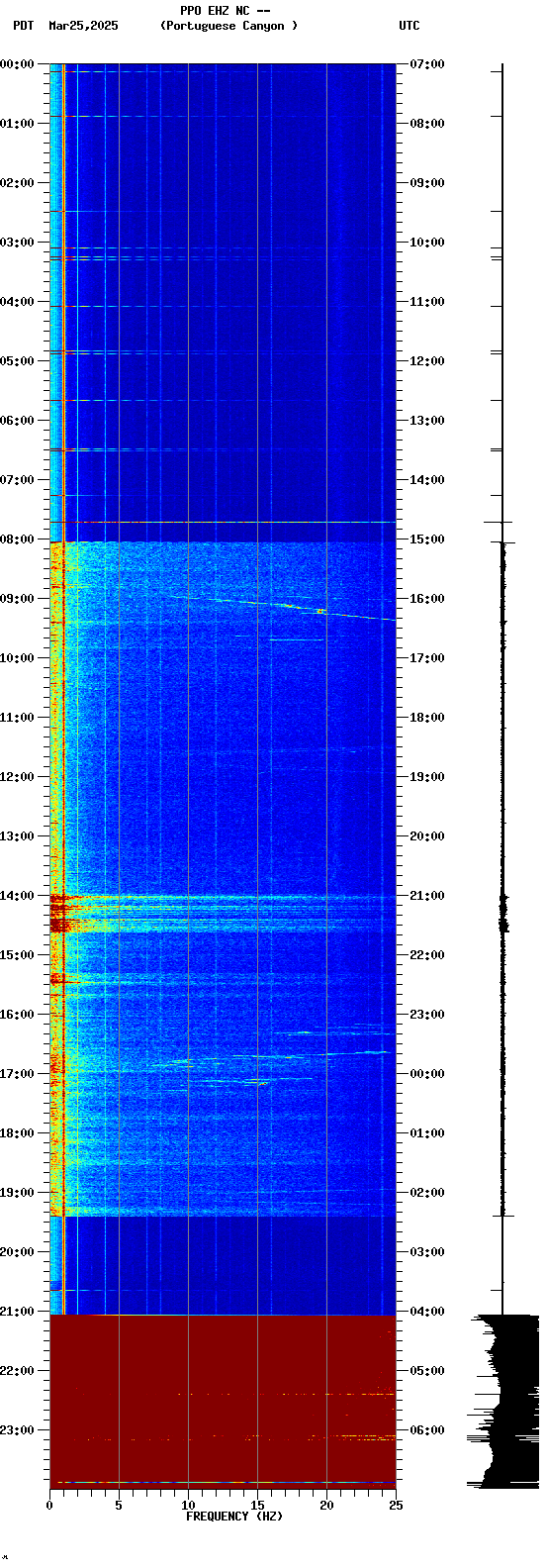Click the PDT time label "00:00"
This screenshot has height=1568, width=546.
[17, 64]
